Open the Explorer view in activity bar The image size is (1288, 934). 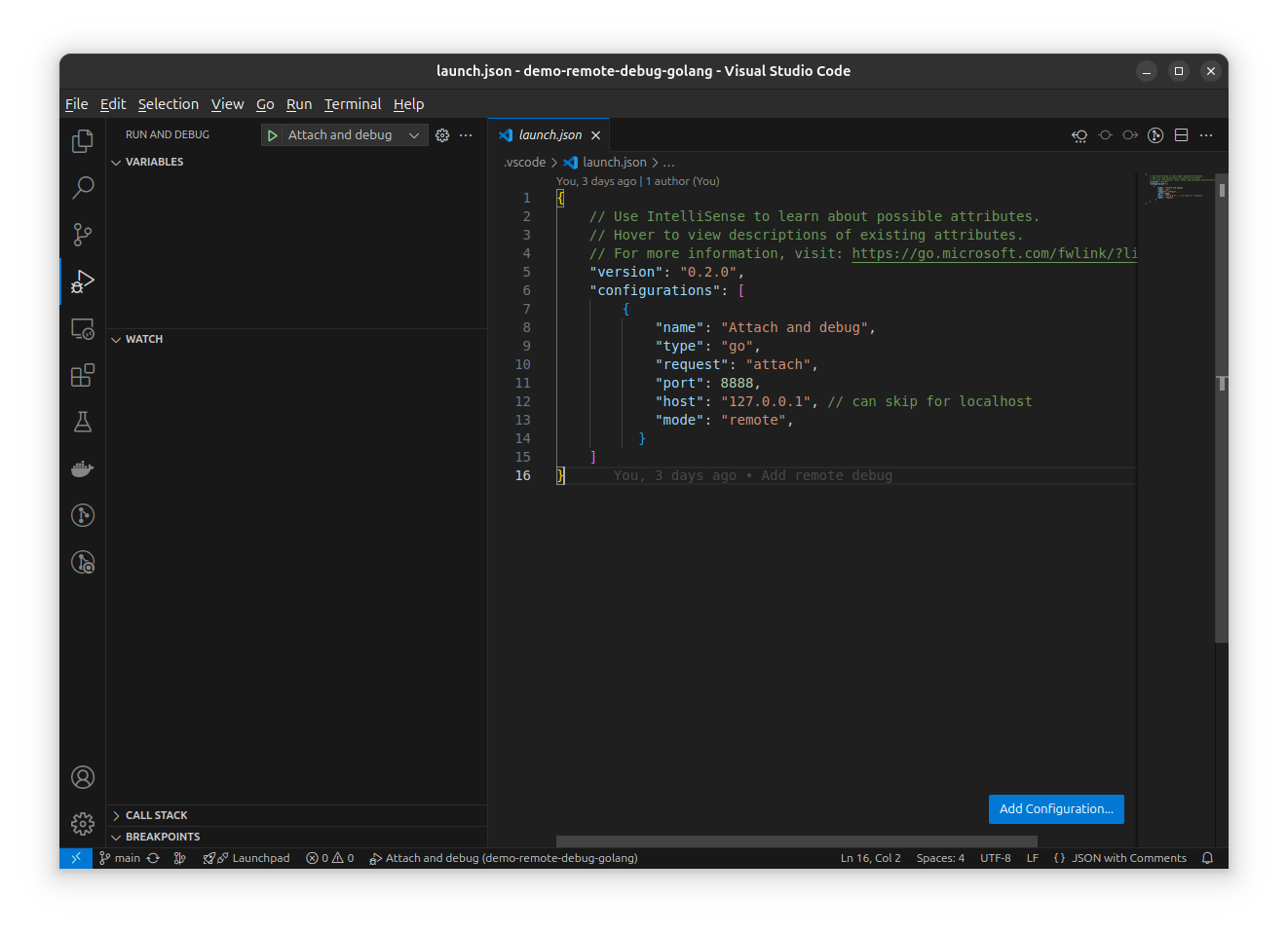(83, 141)
